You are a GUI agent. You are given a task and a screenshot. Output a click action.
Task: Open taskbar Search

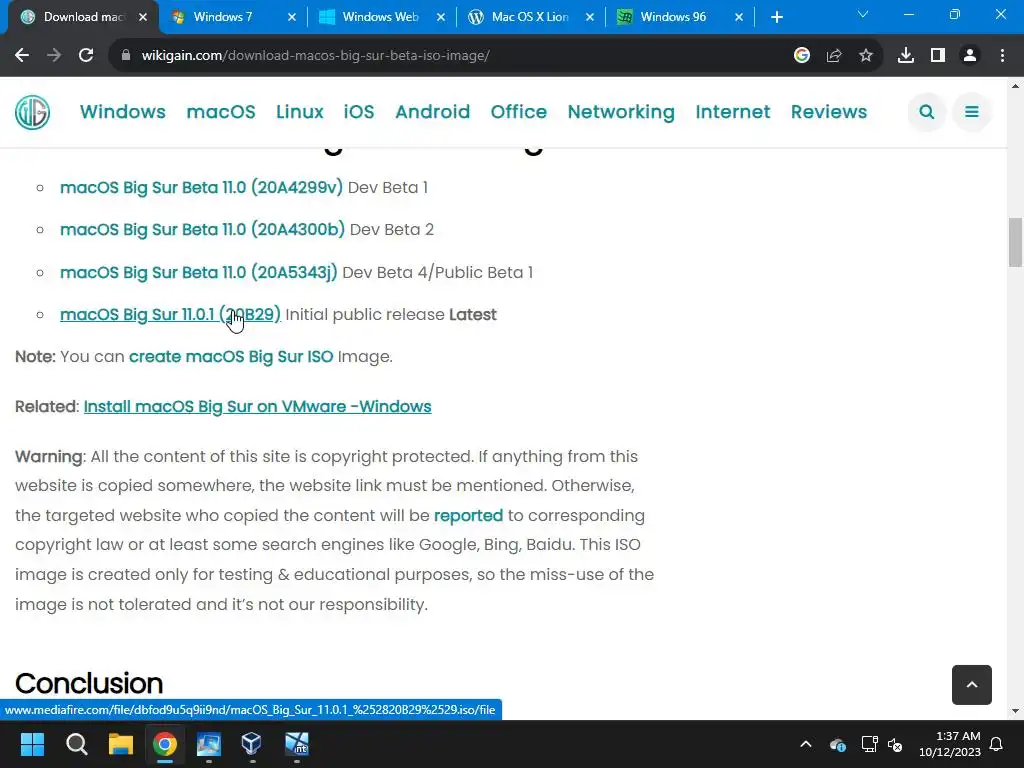tap(76, 744)
